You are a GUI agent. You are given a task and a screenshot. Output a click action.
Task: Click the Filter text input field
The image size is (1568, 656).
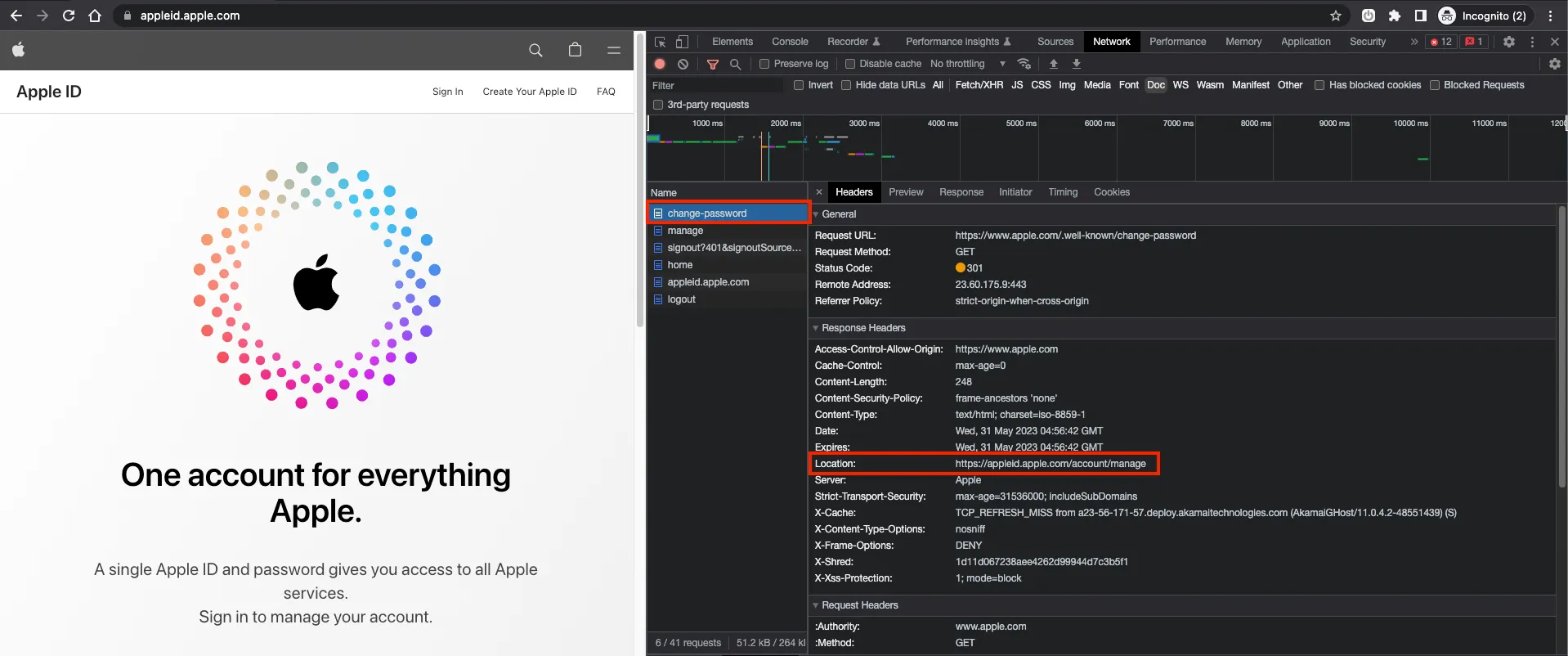click(x=715, y=85)
